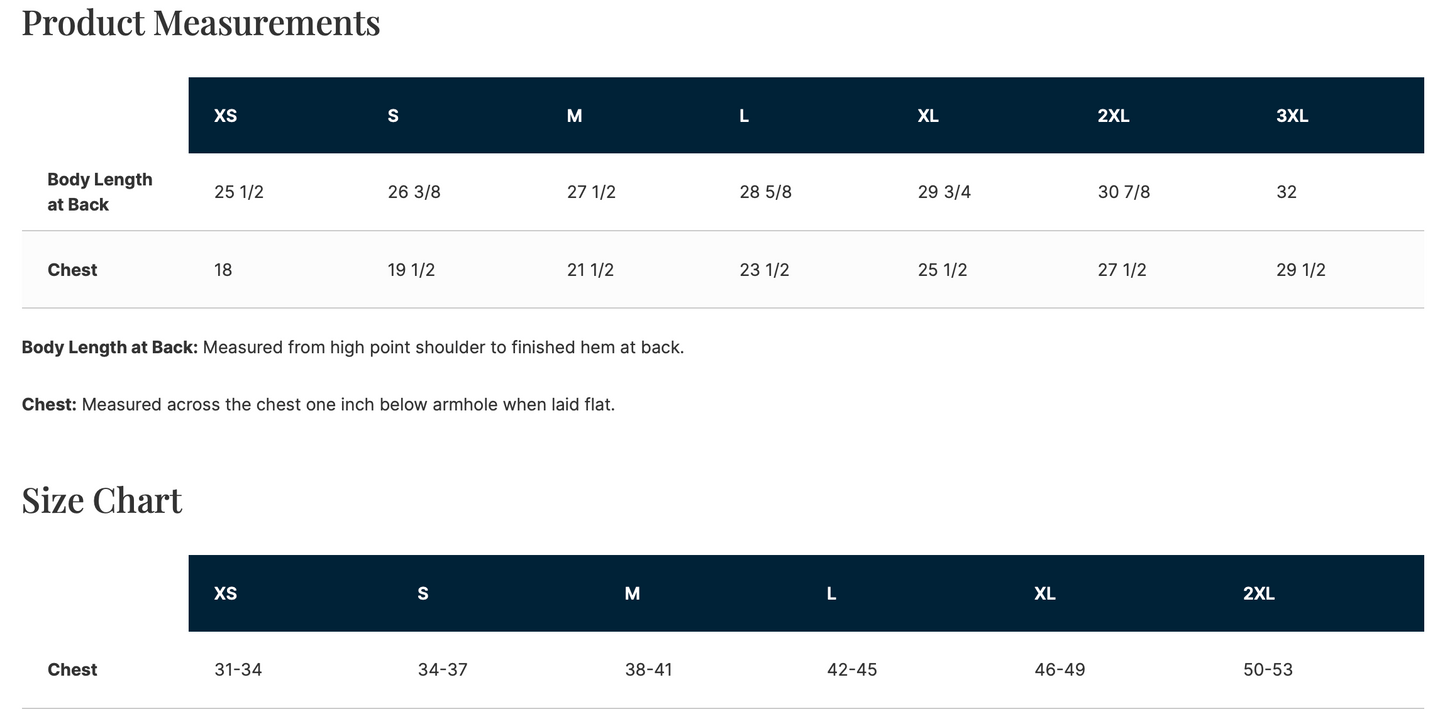The image size is (1445, 709).
Task: Click the Chest row label in Product Measurements
Action: pyautogui.click(x=72, y=270)
